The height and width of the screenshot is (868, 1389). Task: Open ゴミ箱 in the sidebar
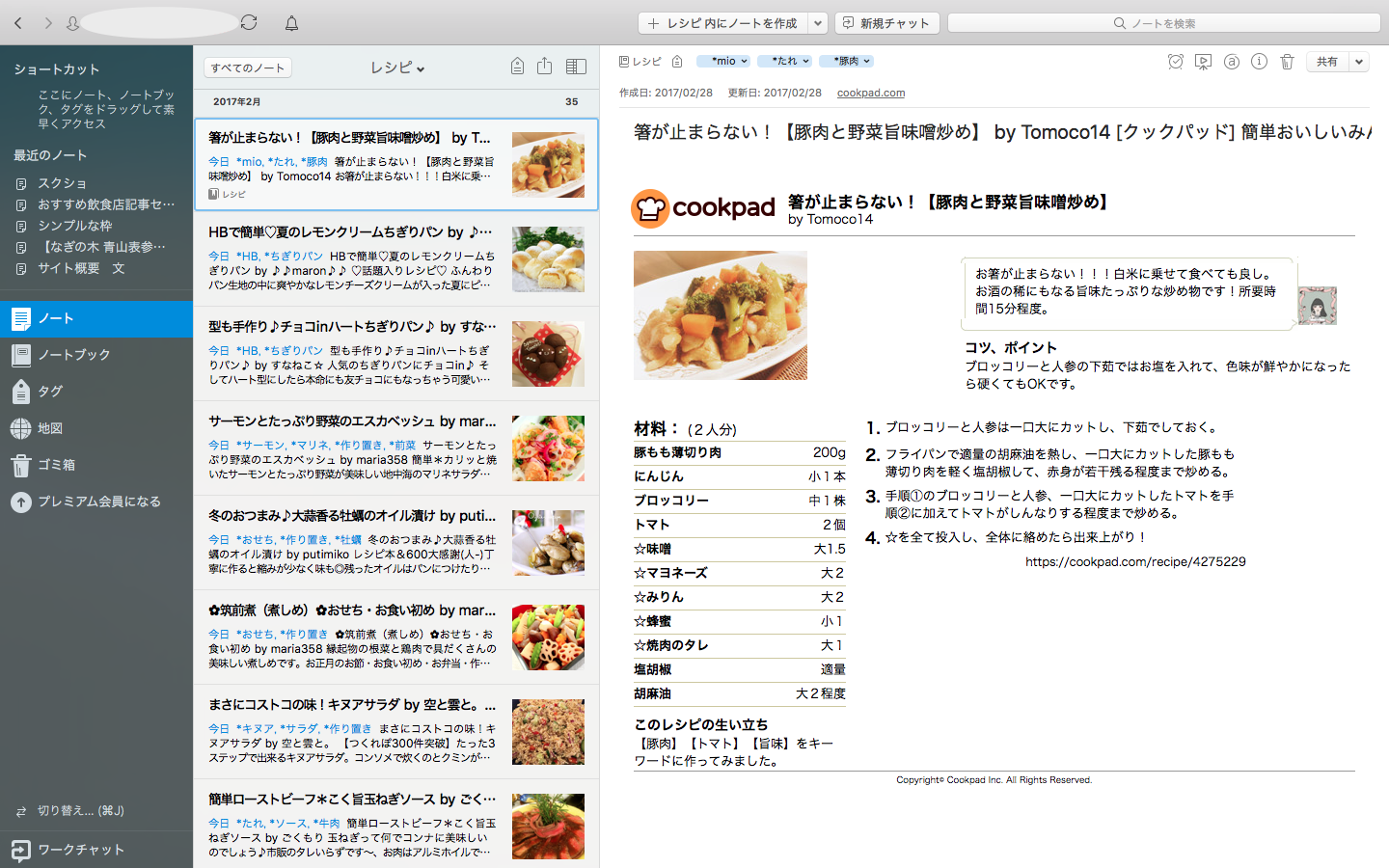96,465
